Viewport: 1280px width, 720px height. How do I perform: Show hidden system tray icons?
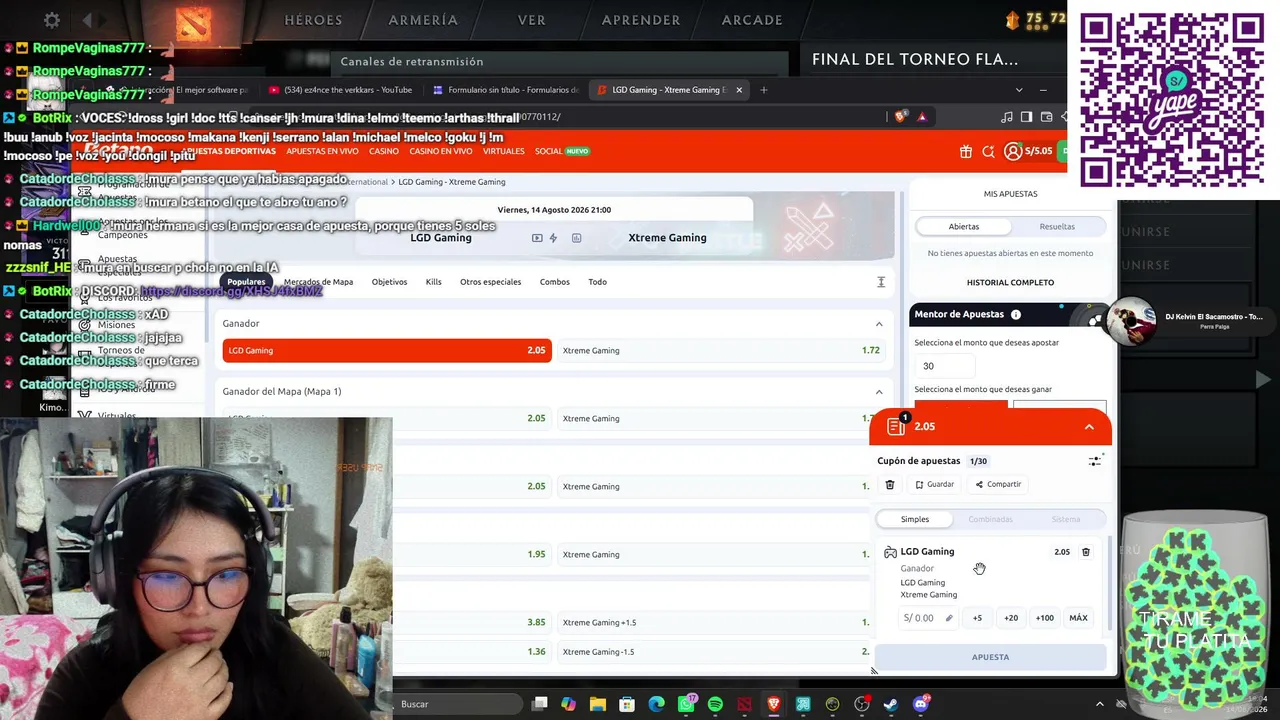[1099, 704]
